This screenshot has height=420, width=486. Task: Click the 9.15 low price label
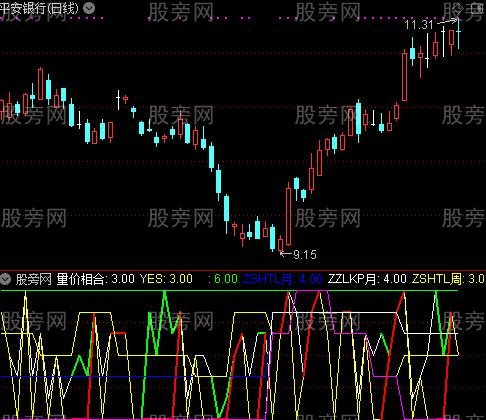click(305, 255)
